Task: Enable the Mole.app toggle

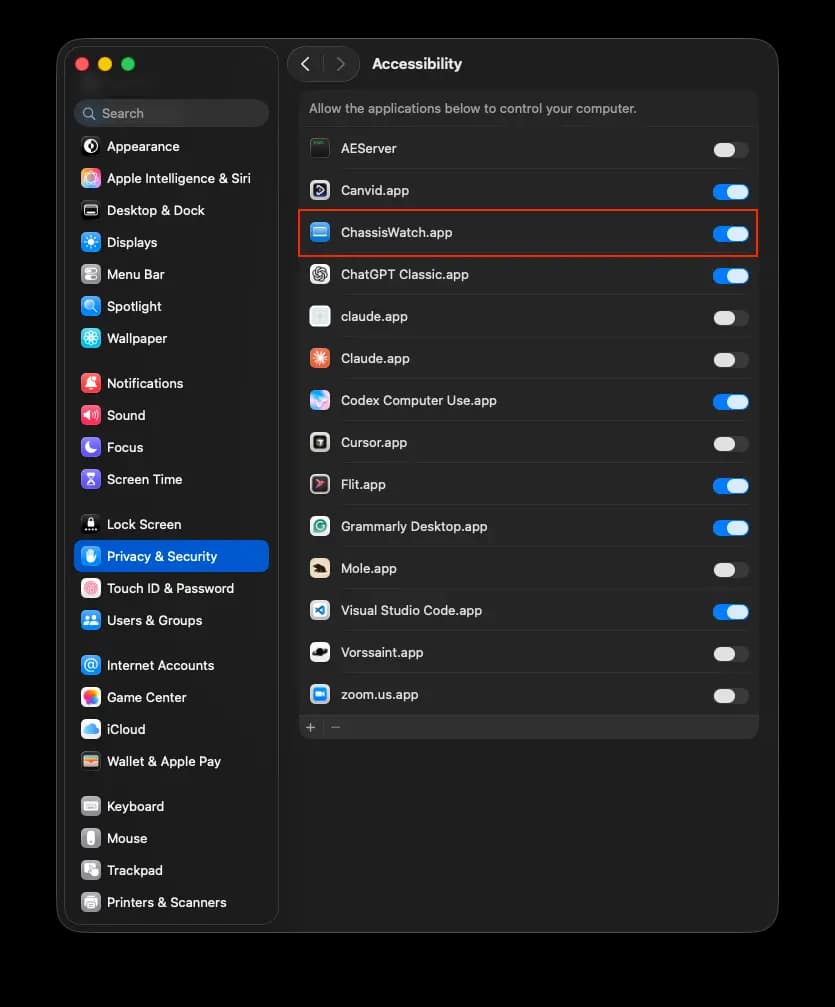Action: click(x=730, y=570)
